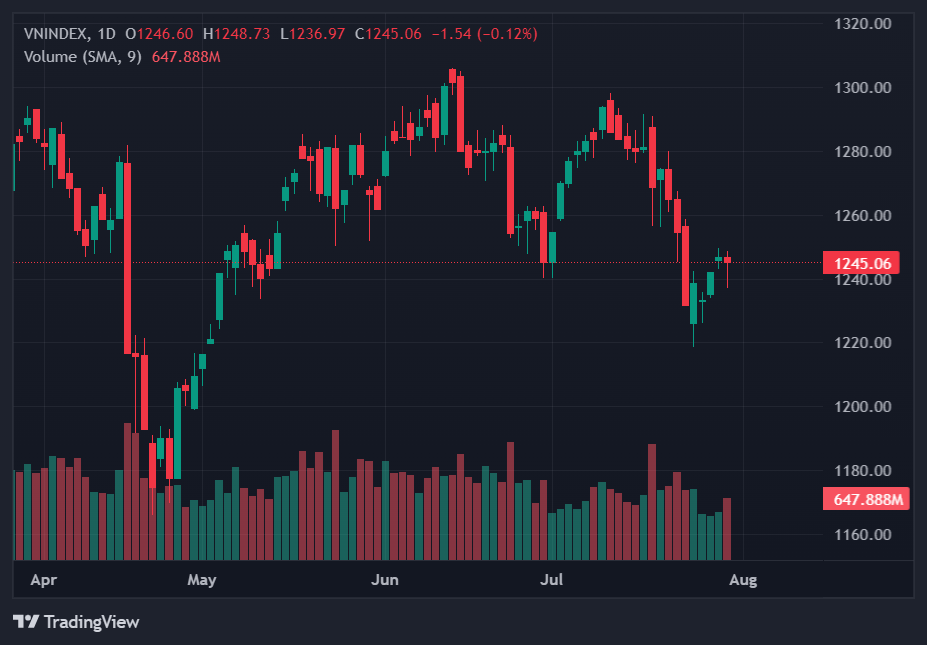Click the 1160.00 price axis label
Screen dimensions: 927x645
tap(862, 535)
